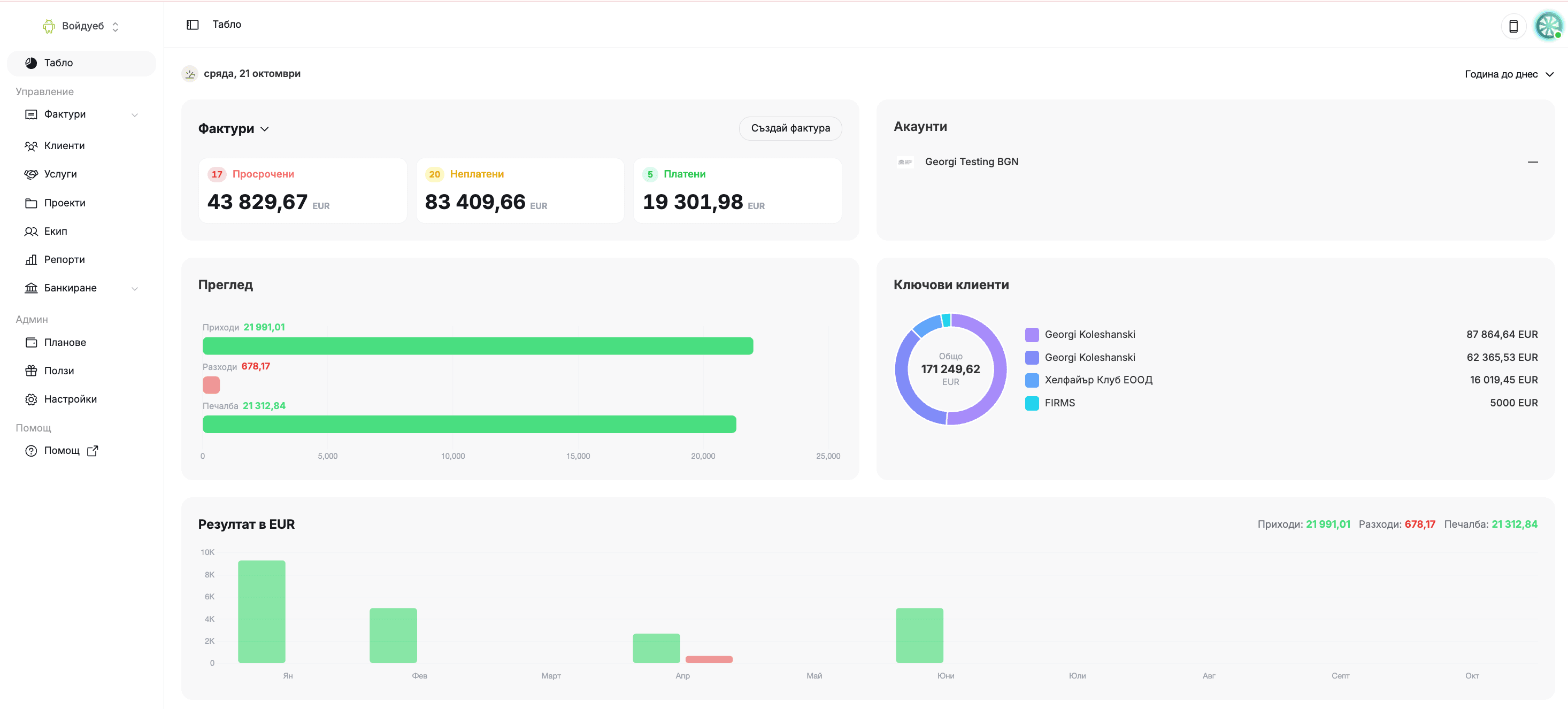
Task: Toggle the sidebar panel icon
Action: 193,25
